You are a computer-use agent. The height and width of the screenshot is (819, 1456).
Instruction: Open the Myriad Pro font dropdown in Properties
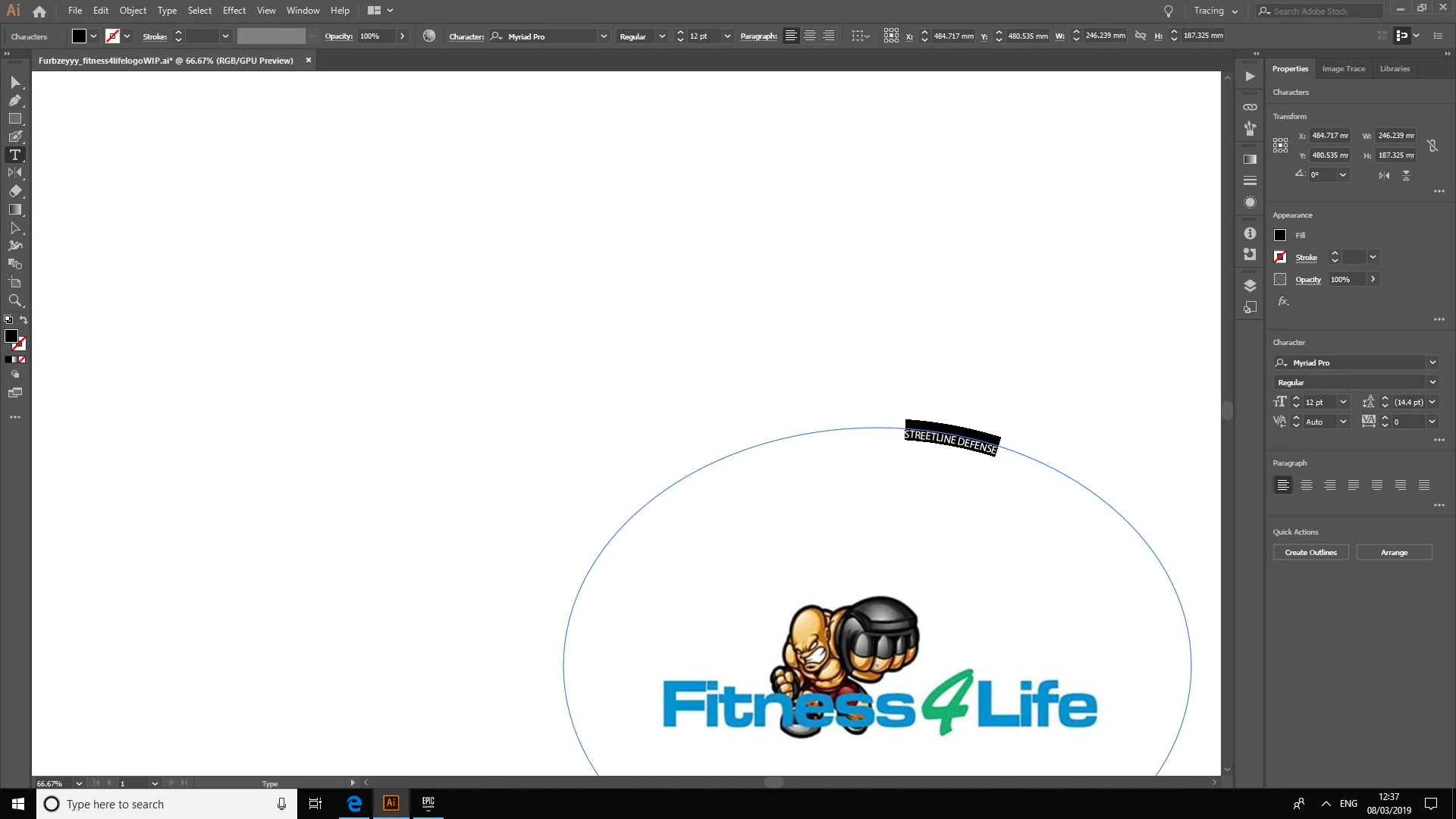1432,362
